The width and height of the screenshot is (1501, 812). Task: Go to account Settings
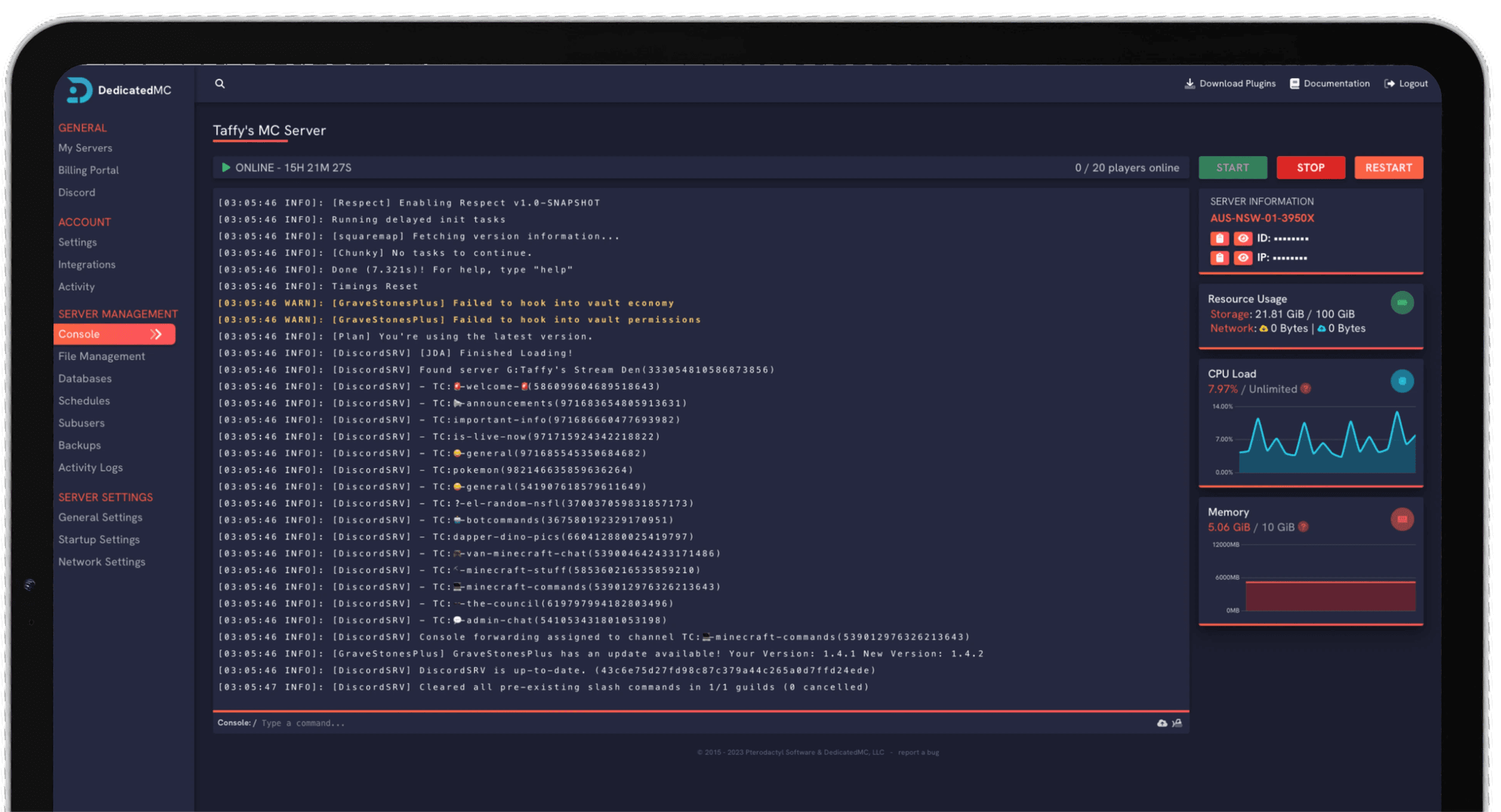point(78,243)
